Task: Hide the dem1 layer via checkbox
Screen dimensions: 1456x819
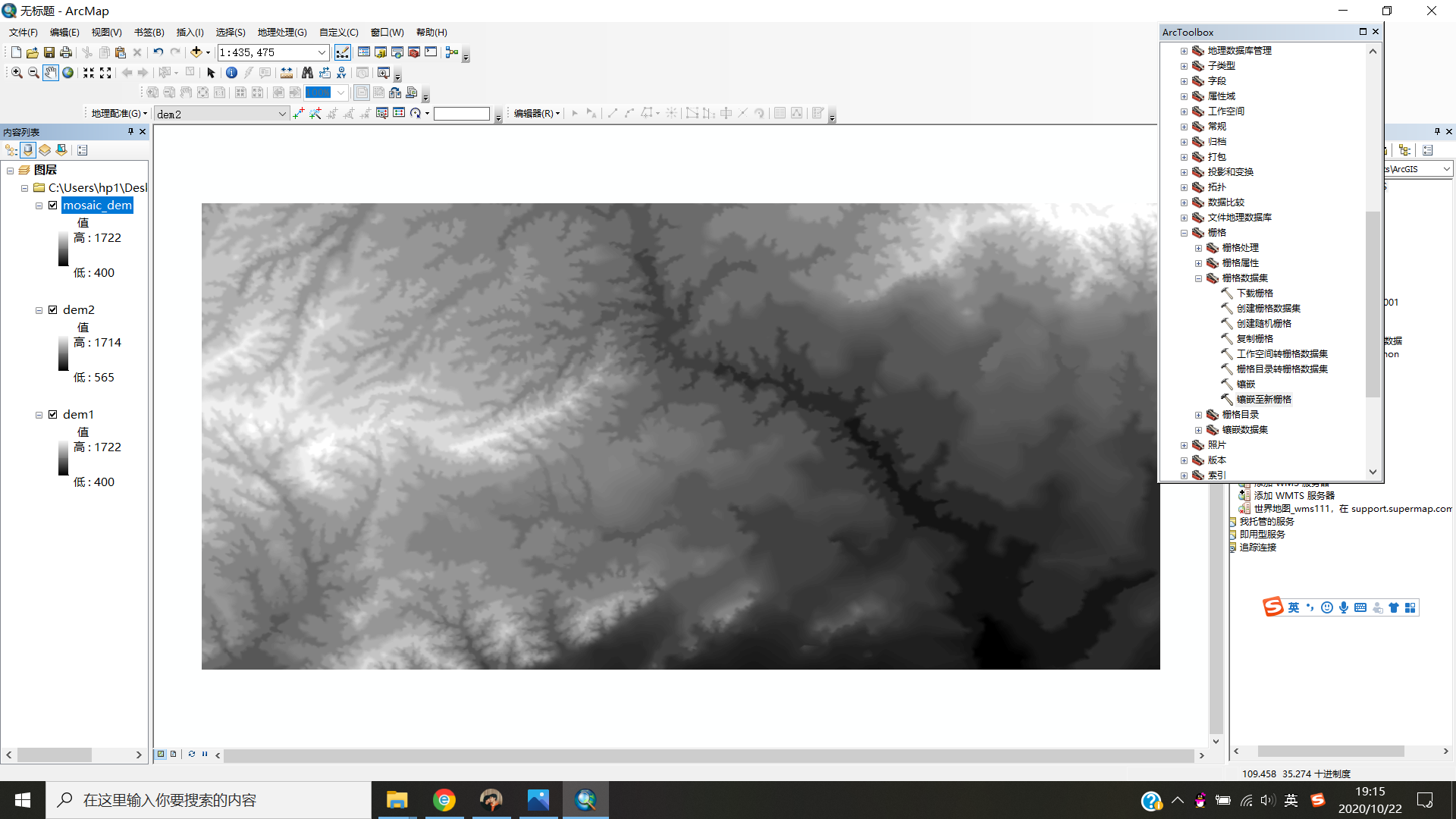Action: [53, 415]
